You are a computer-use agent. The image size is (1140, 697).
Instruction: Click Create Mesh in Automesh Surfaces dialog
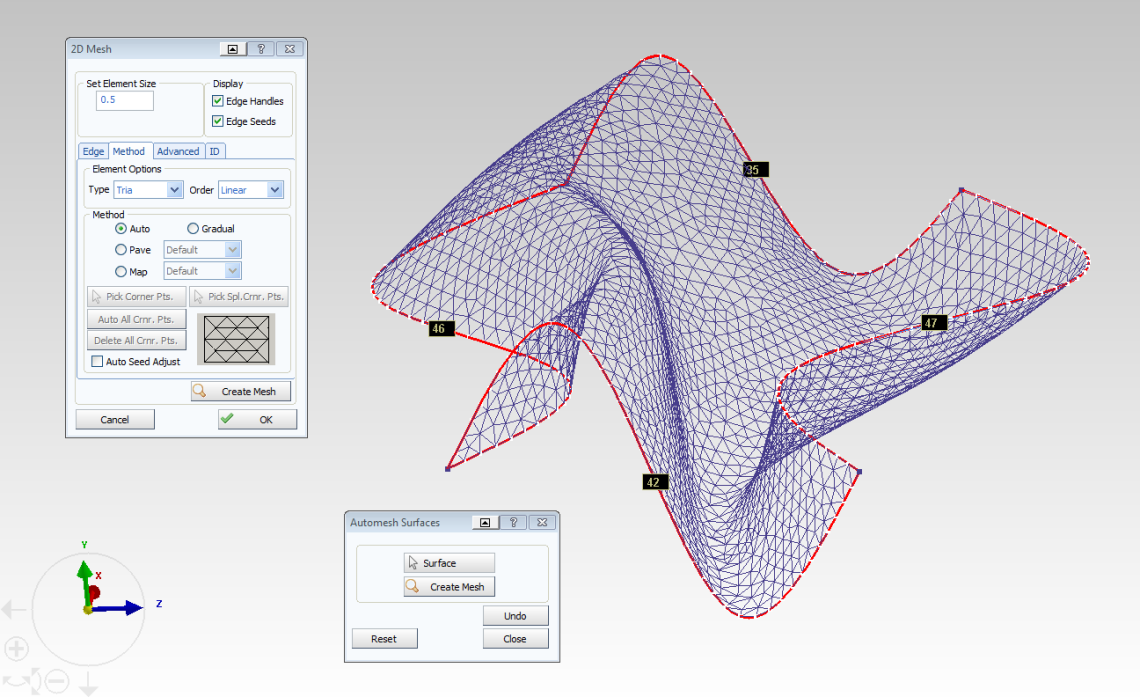(449, 587)
